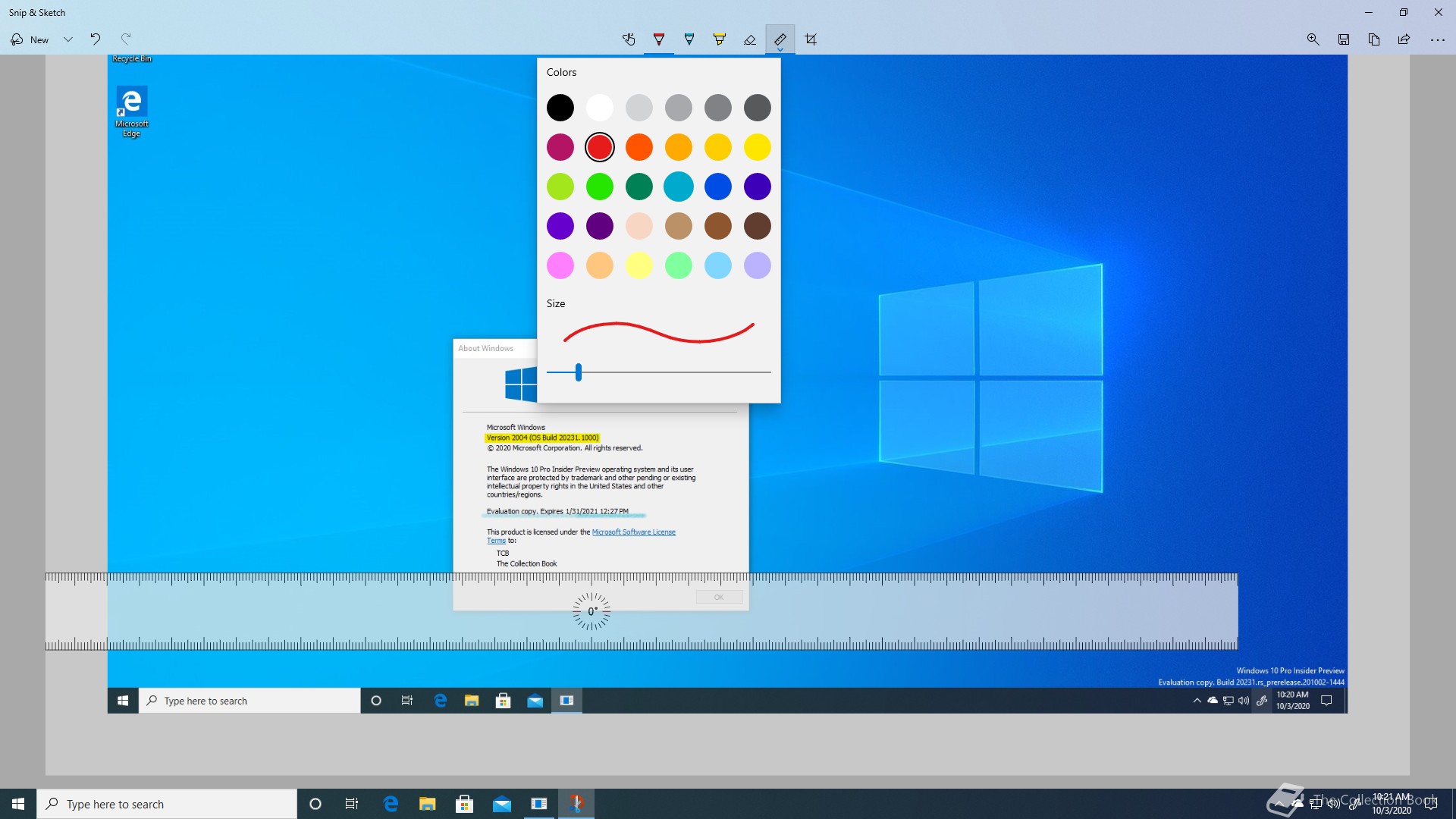Pick the lavender color swatch
1456x819 pixels.
pos(758,265)
